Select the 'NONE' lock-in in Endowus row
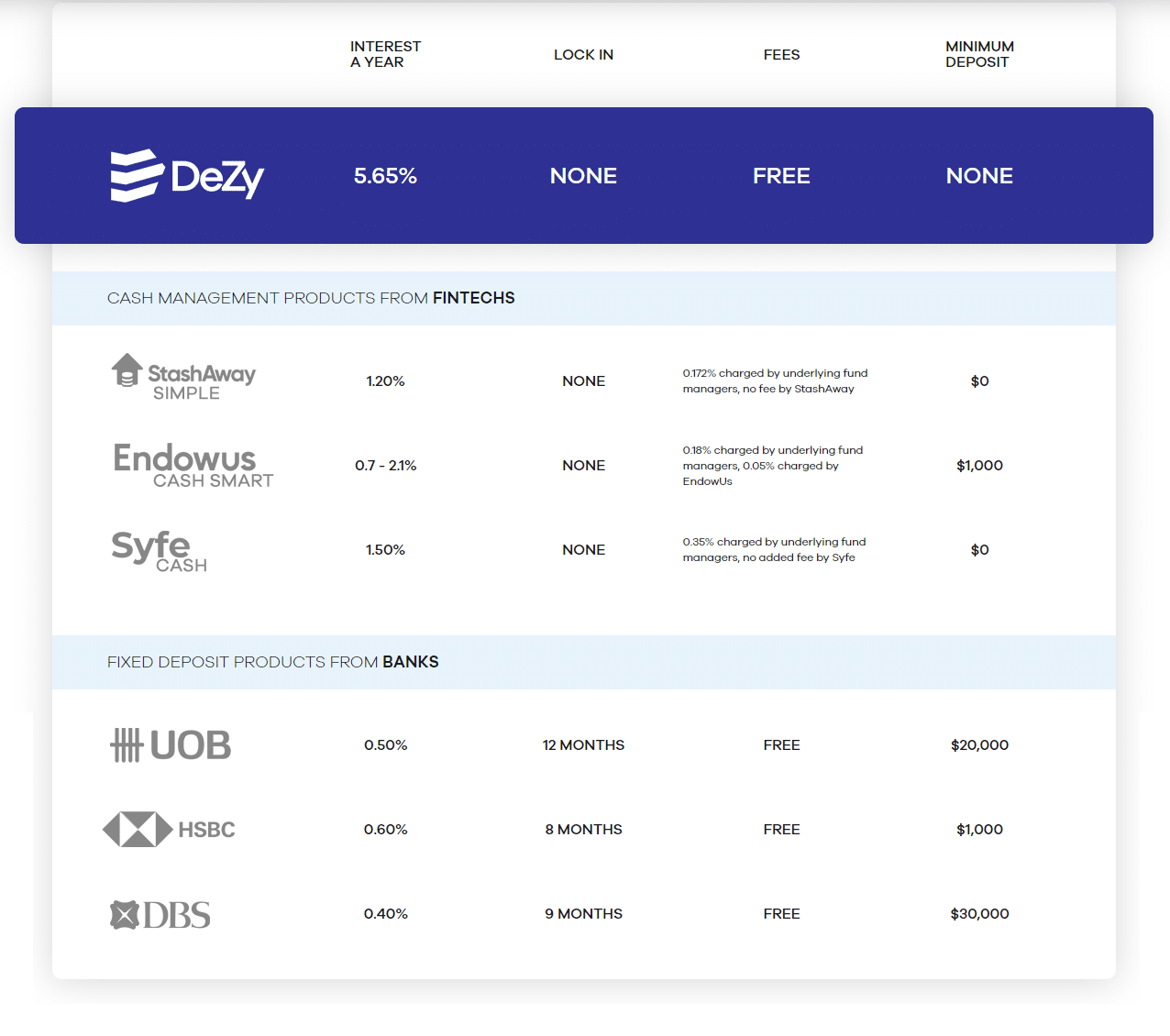Screen dimensions: 1170x1036 coord(583,466)
